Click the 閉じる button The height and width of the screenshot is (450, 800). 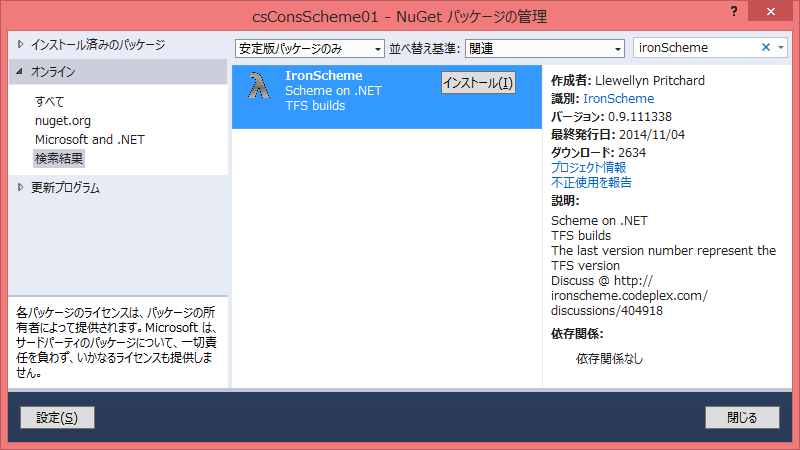(741, 418)
